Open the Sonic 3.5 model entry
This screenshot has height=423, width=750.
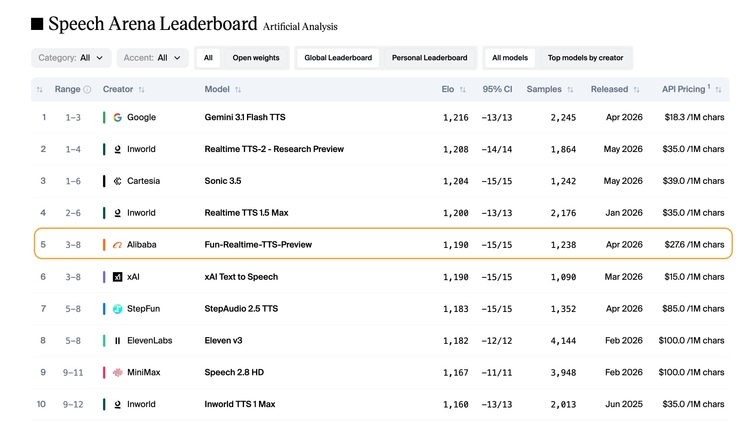coord(223,181)
